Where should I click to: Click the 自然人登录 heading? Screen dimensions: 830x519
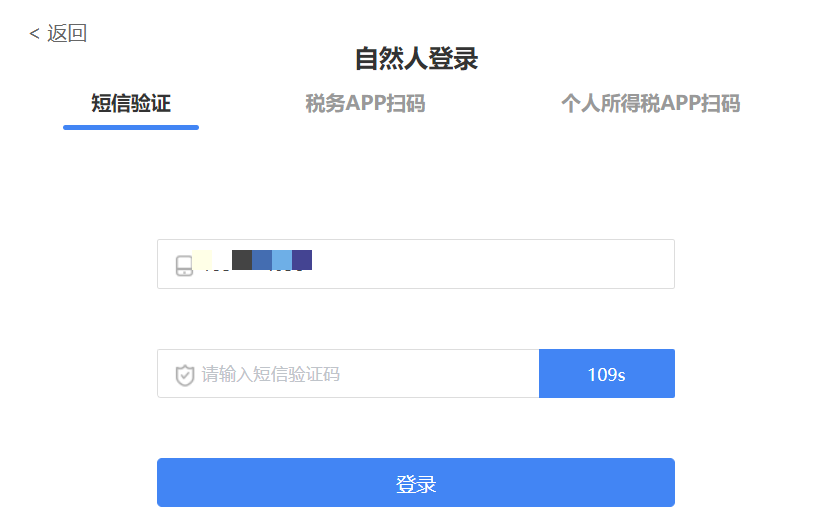coord(416,58)
